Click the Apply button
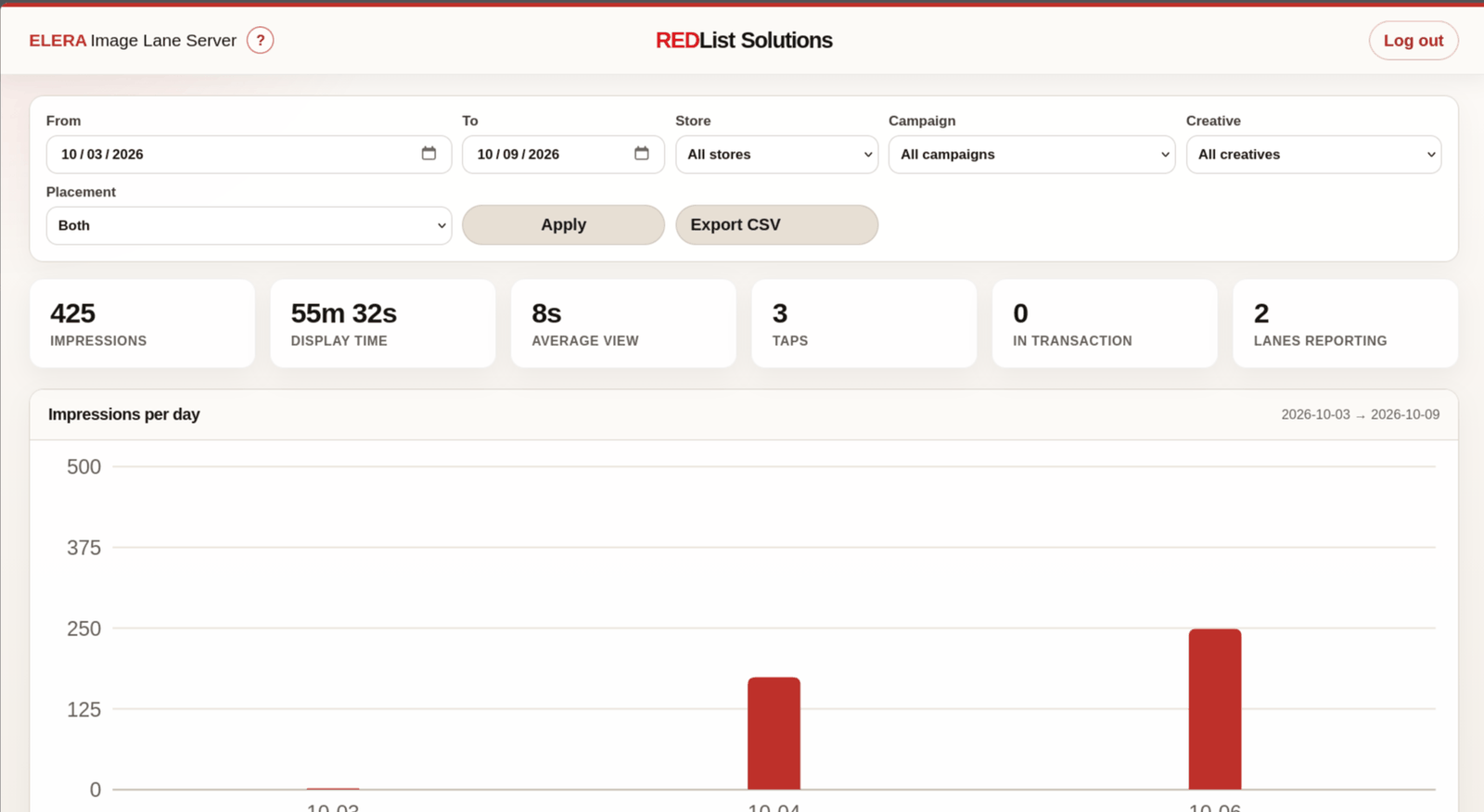1484x812 pixels. click(563, 225)
